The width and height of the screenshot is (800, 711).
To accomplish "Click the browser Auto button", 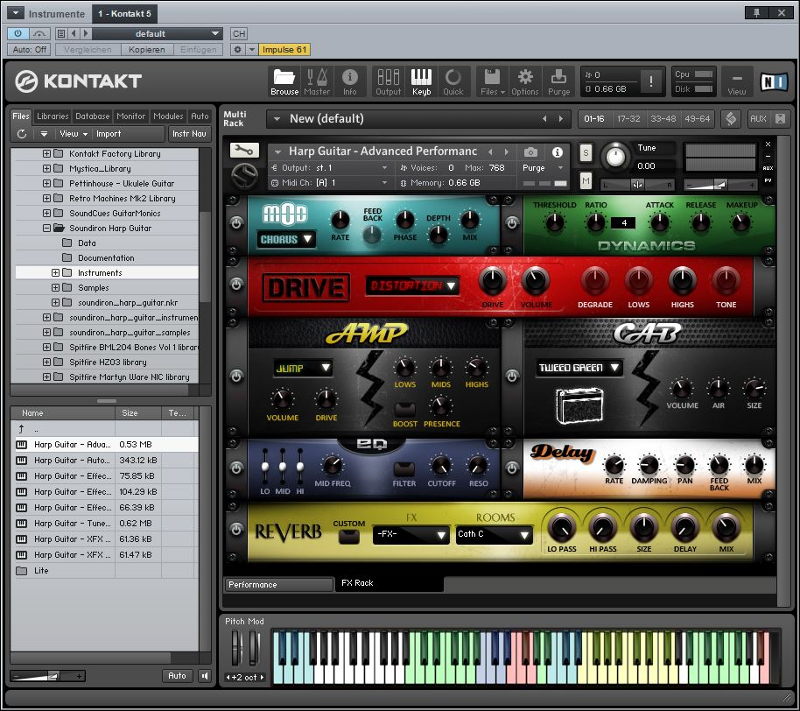I will pos(177,676).
